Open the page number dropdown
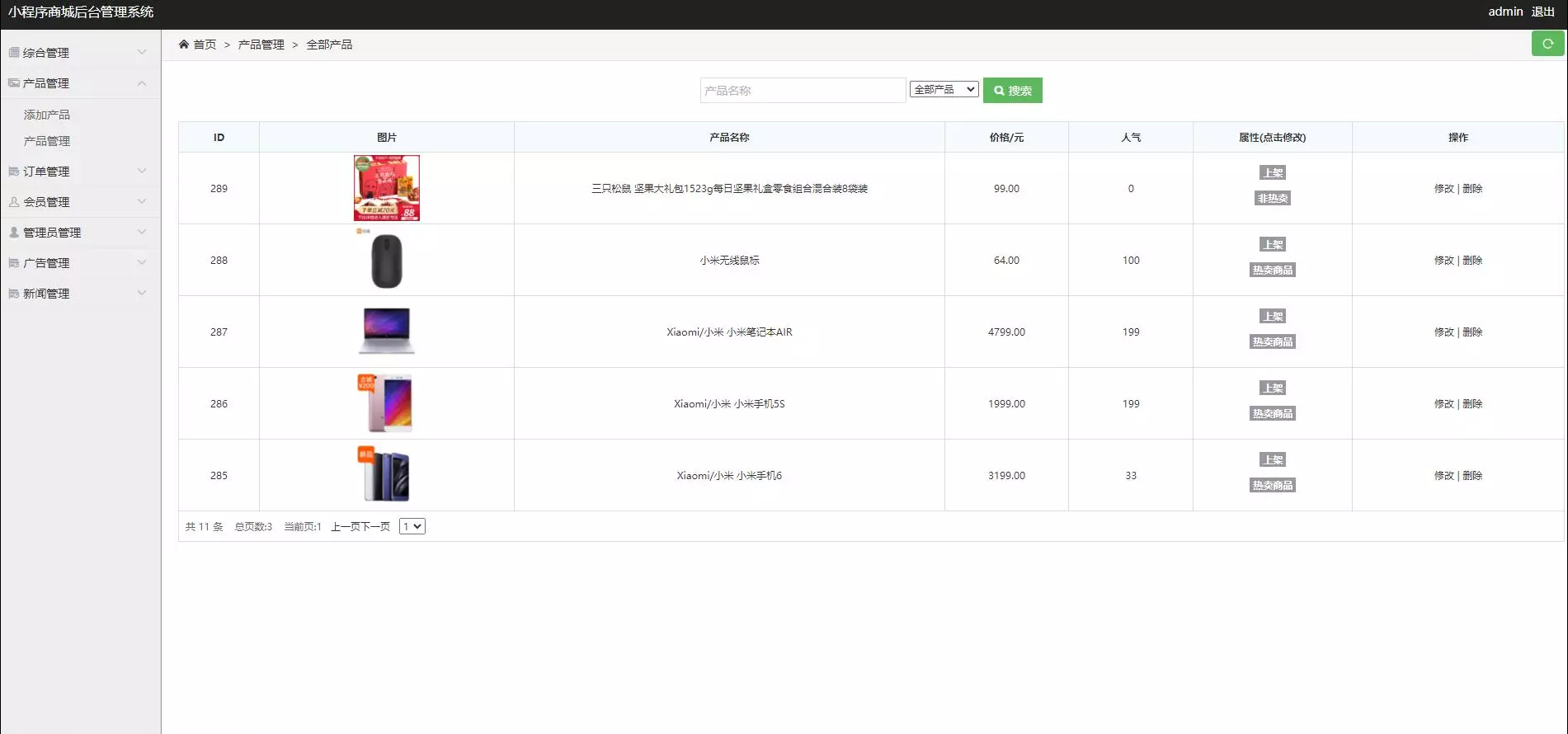This screenshot has width=1568, height=734. (412, 526)
